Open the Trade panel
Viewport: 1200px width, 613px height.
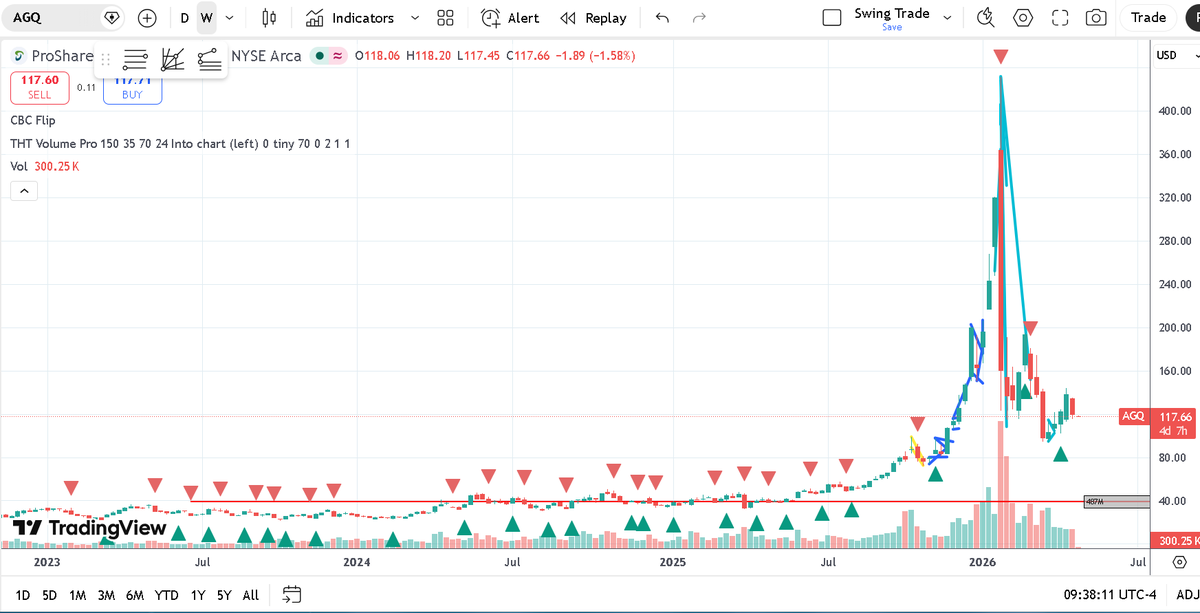(1148, 18)
